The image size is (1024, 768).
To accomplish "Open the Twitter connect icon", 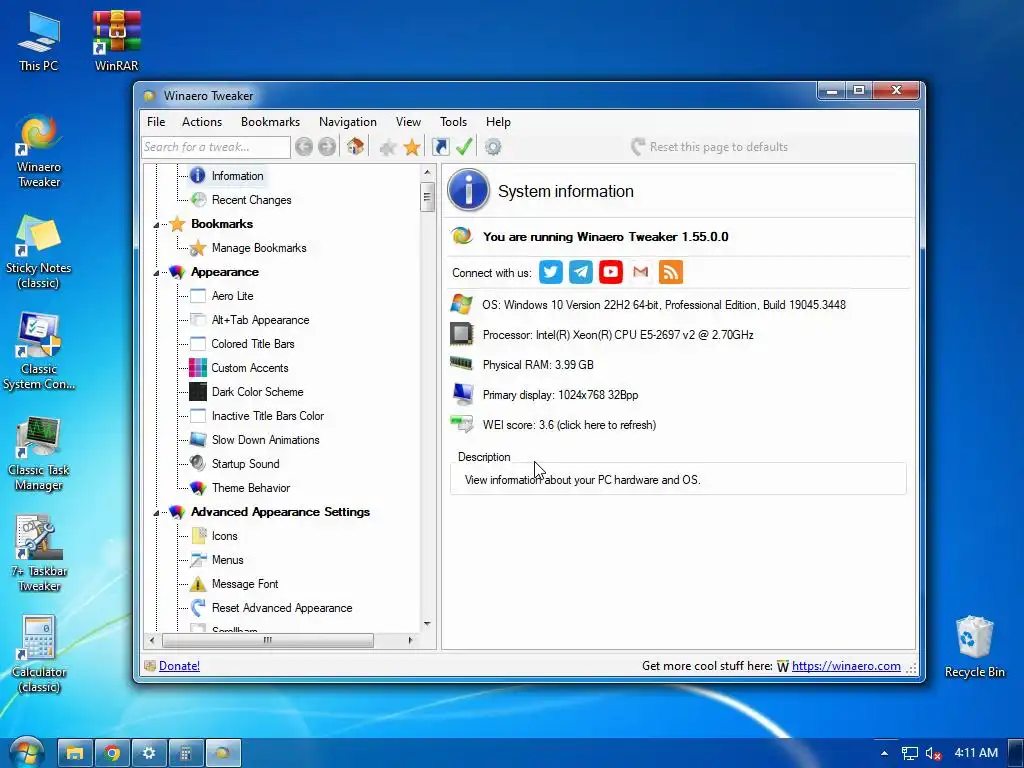I will pyautogui.click(x=551, y=272).
